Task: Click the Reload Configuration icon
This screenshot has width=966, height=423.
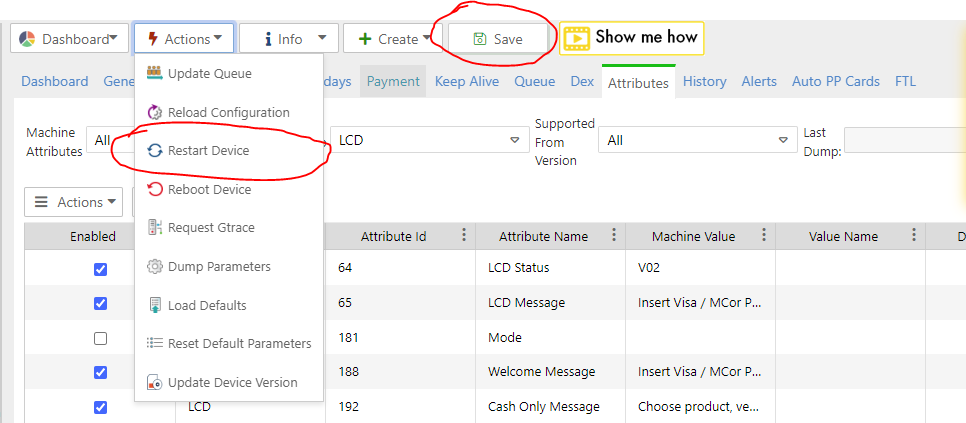Action: pos(154,112)
